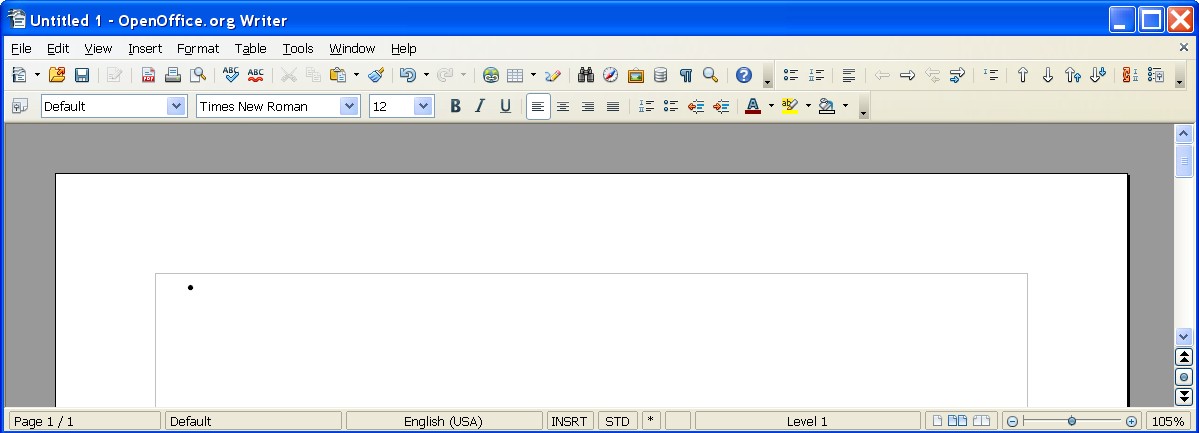Expand the New document arrow

pos(37,75)
